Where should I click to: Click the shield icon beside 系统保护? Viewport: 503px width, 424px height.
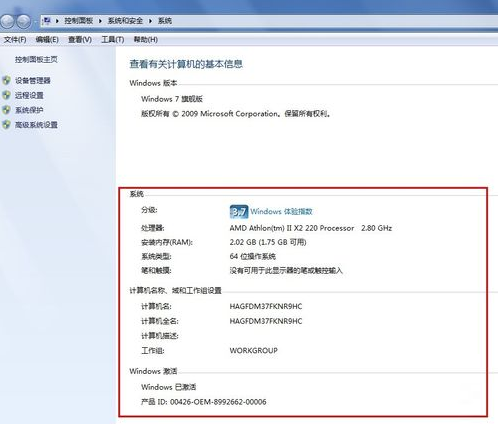6,110
